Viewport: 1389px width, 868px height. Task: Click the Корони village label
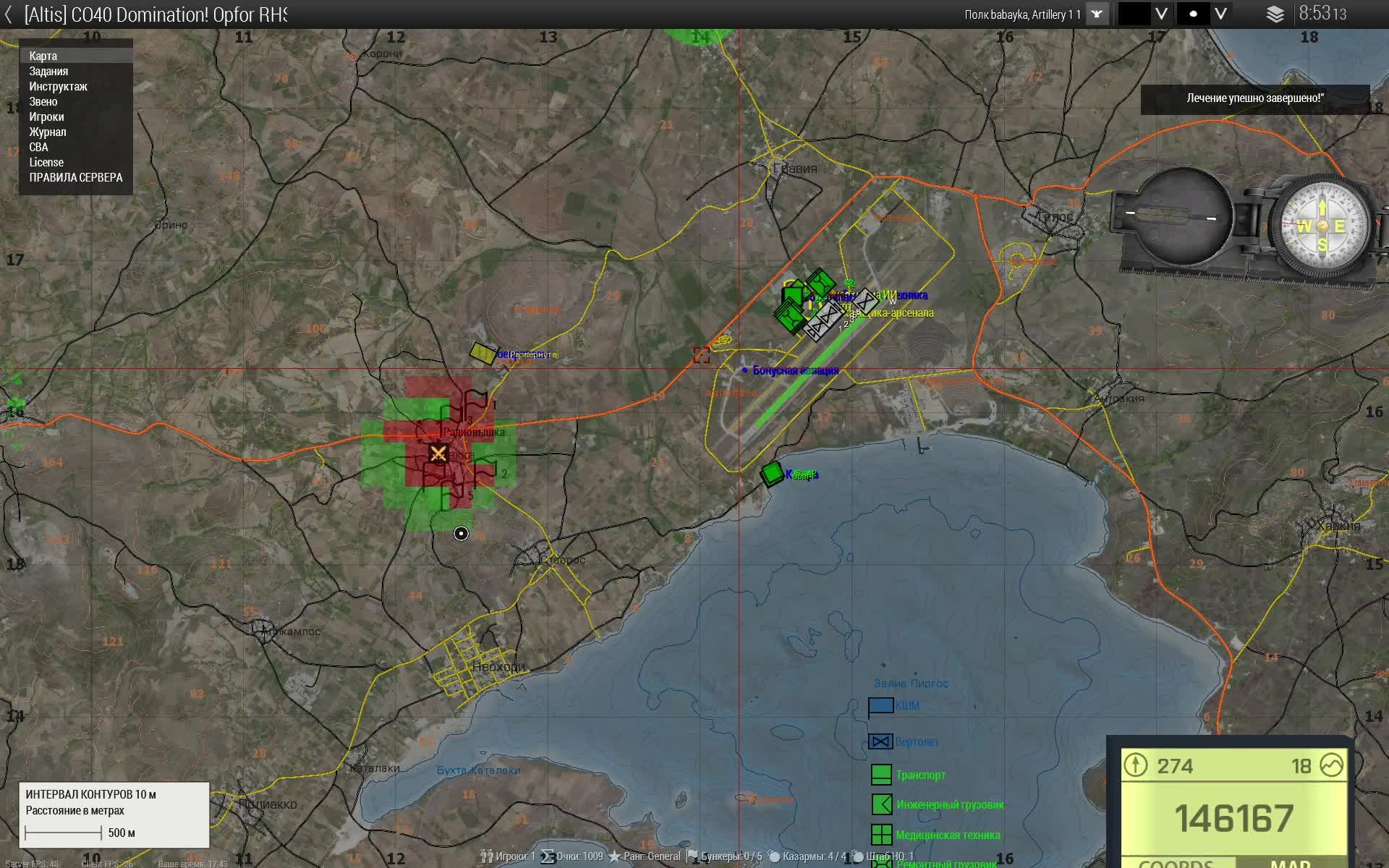[383, 54]
